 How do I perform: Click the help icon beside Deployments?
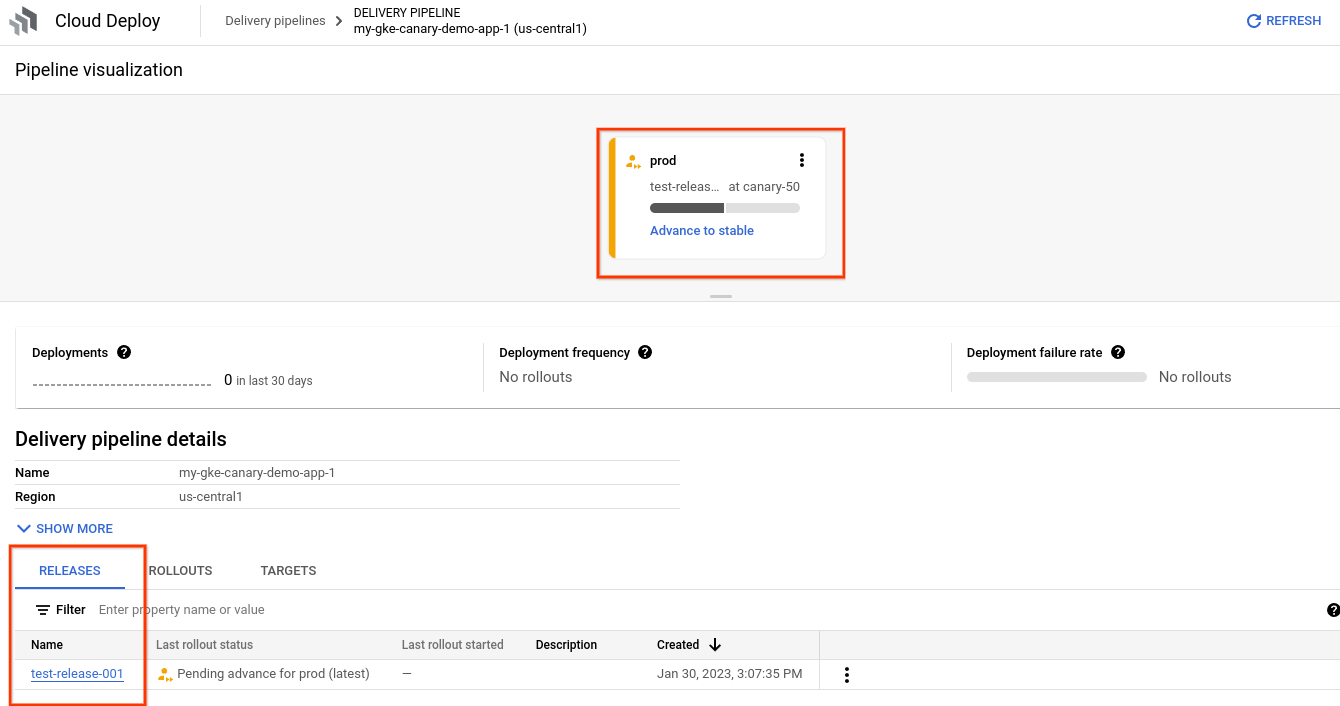123,352
